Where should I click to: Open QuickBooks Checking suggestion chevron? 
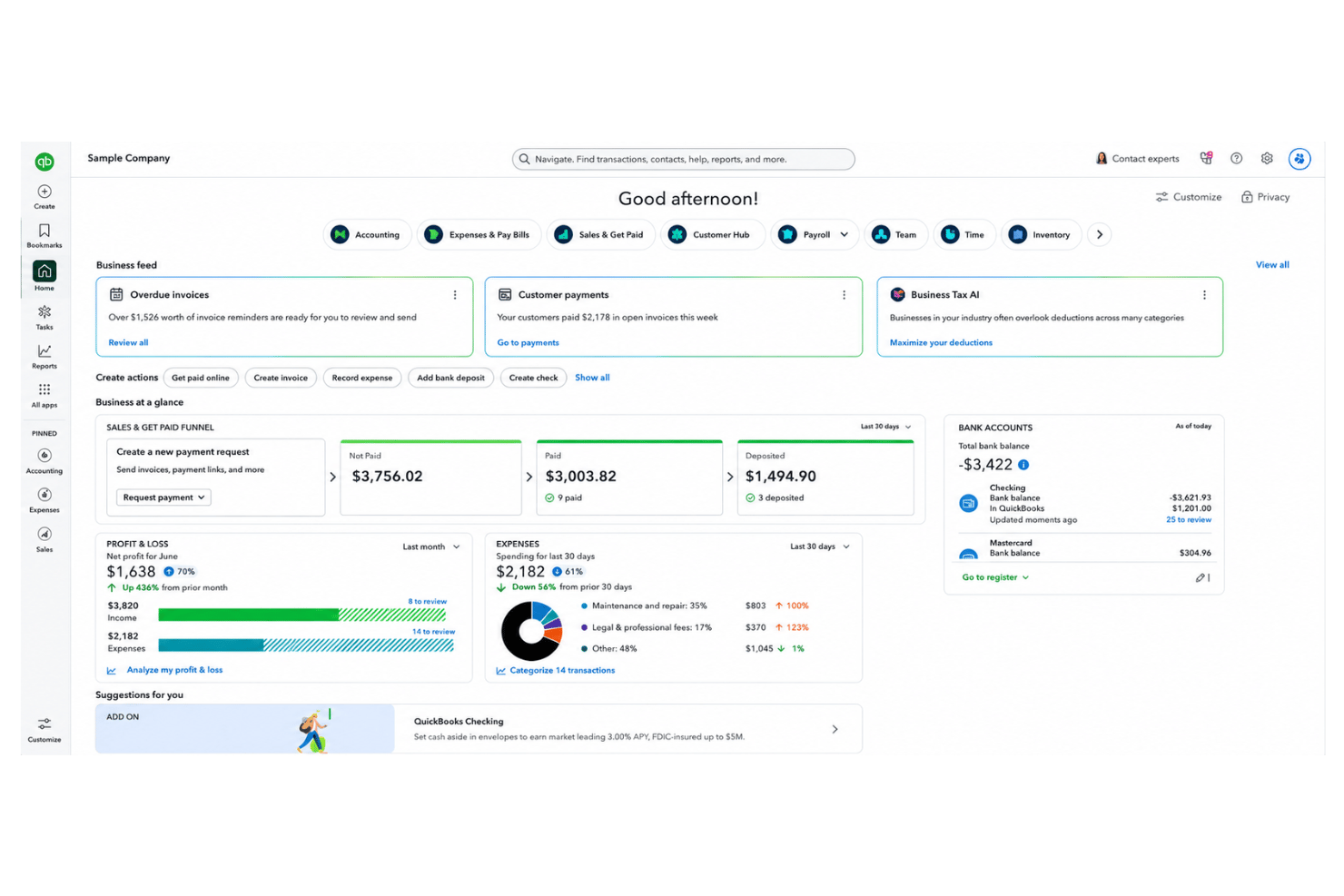(835, 729)
